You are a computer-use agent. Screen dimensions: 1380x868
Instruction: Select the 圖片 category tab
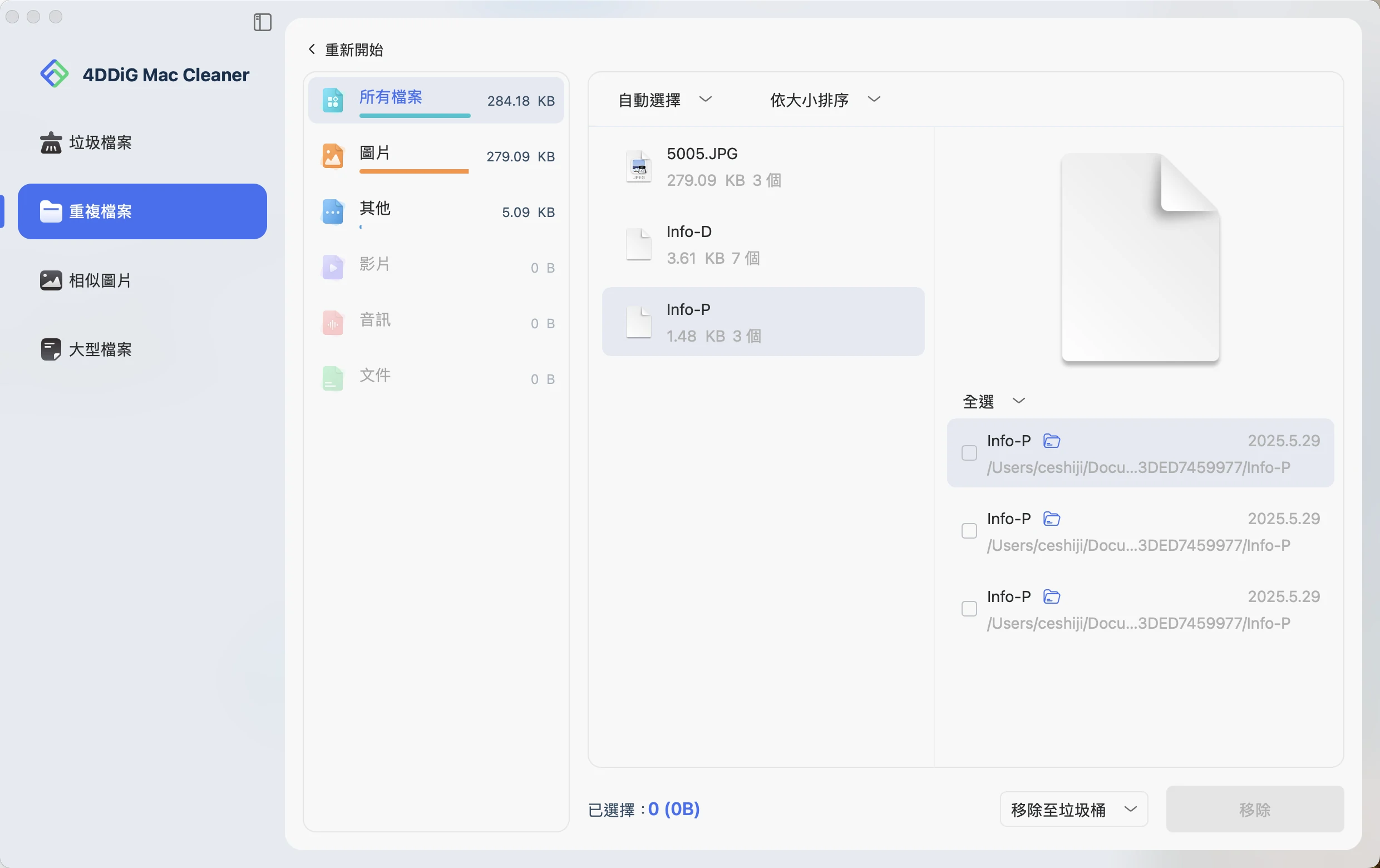[x=436, y=156]
